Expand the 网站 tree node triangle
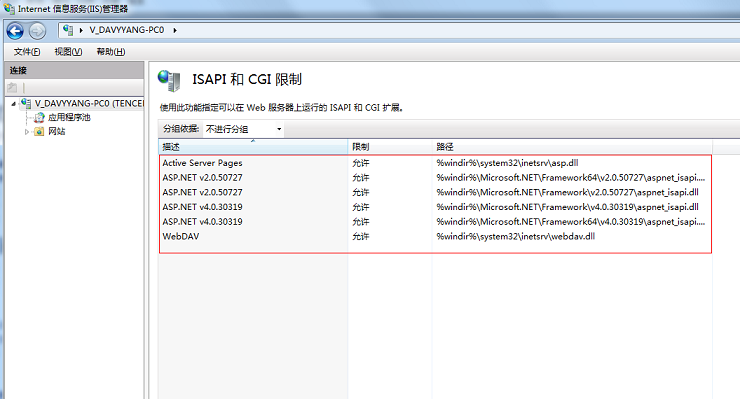The width and height of the screenshot is (740, 399). click(x=27, y=132)
